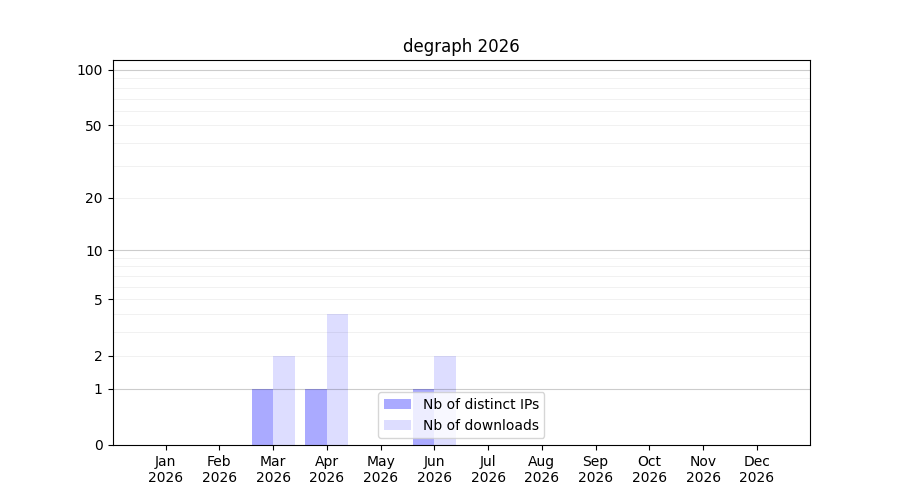The image size is (900, 500).
Task: Click the 'May 2026' axis label
Action: coord(381,469)
